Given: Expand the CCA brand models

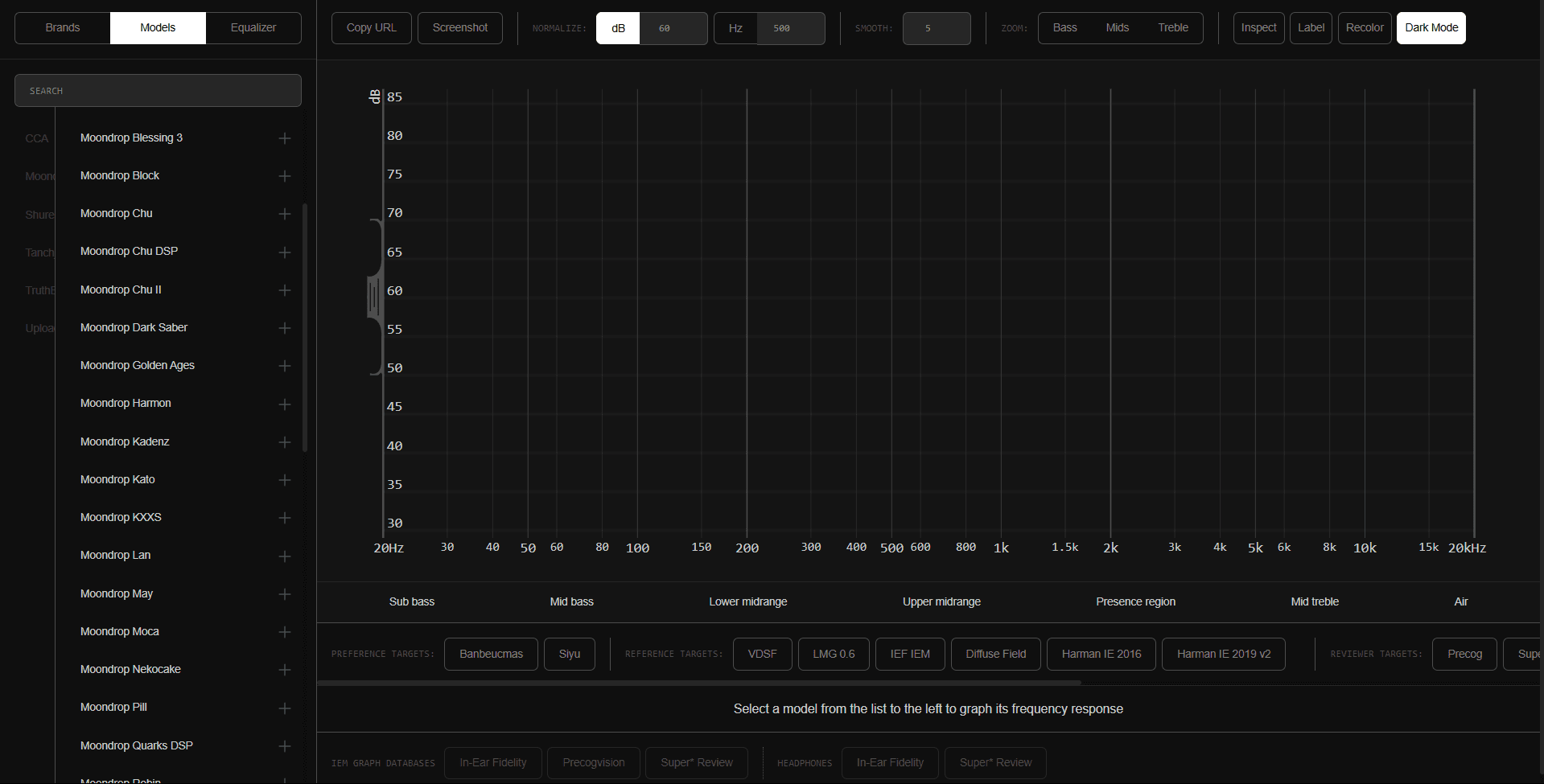Looking at the screenshot, I should (36, 138).
